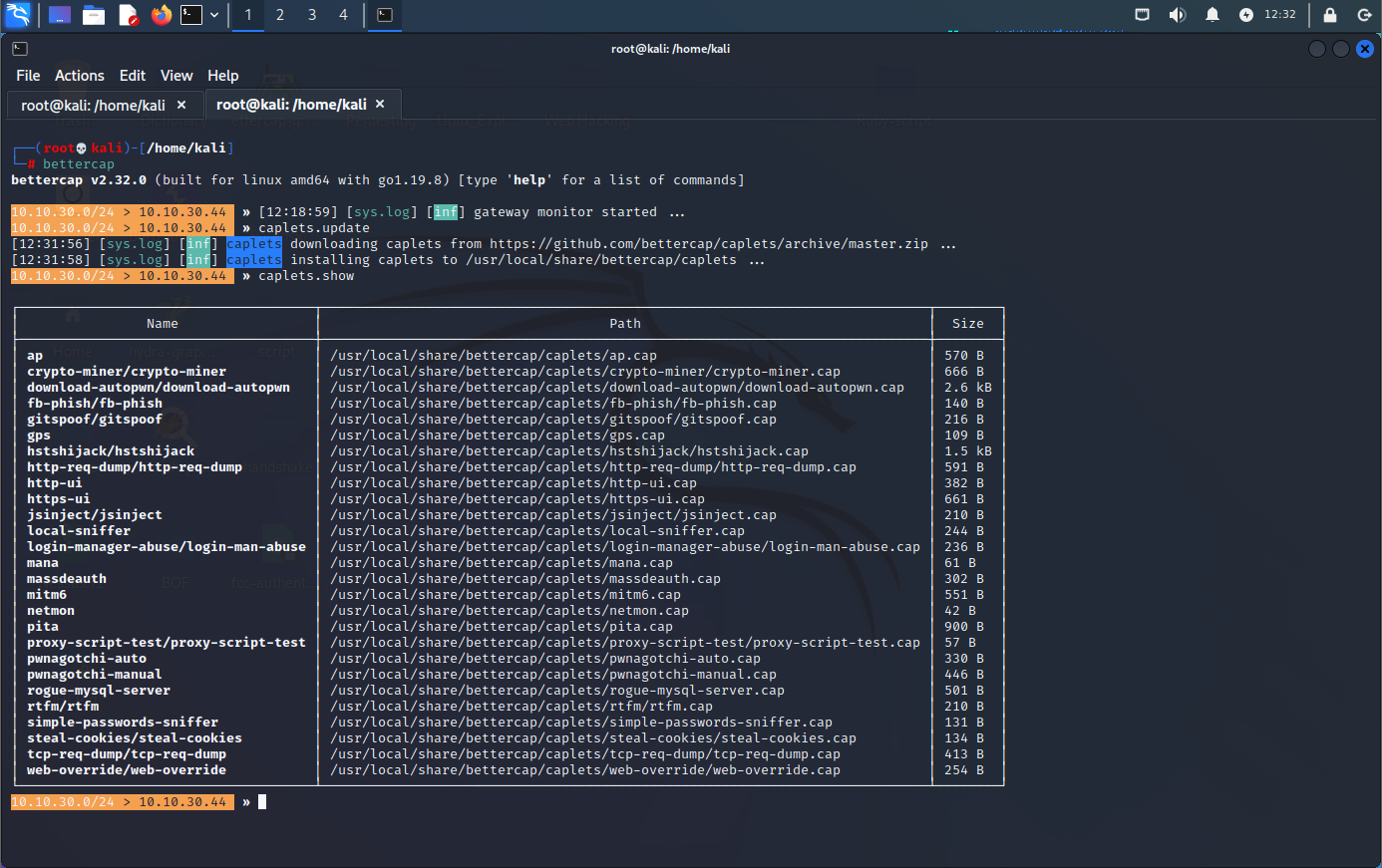Viewport: 1382px width, 868px height.
Task: Click the web-override/web-override caplet name
Action: click(x=127, y=770)
